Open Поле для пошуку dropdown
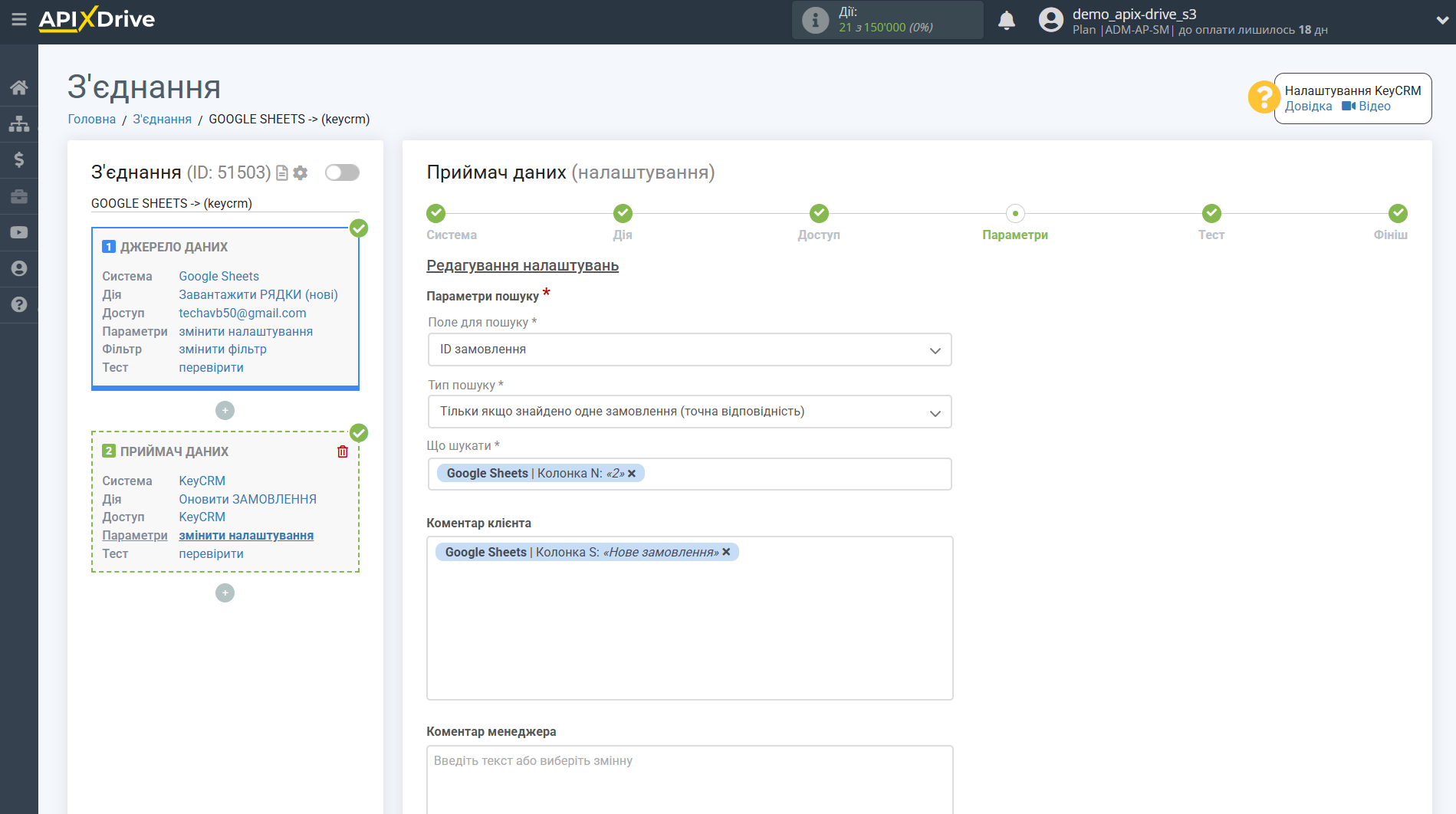 (689, 350)
